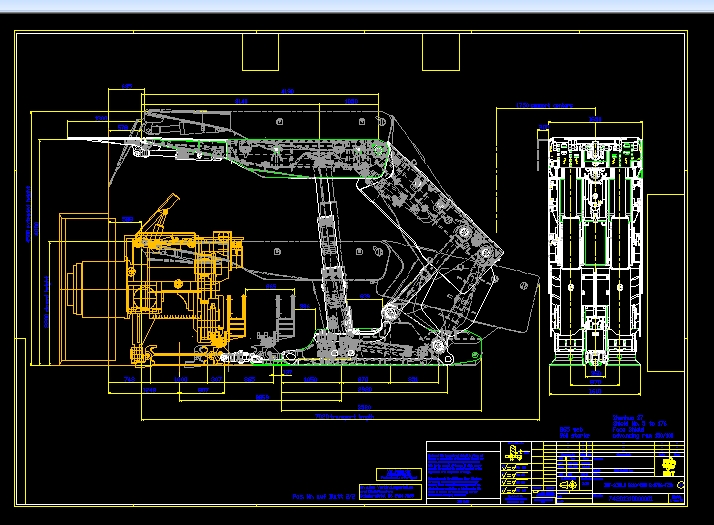Select the support centers dimension label

pyautogui.click(x=544, y=105)
